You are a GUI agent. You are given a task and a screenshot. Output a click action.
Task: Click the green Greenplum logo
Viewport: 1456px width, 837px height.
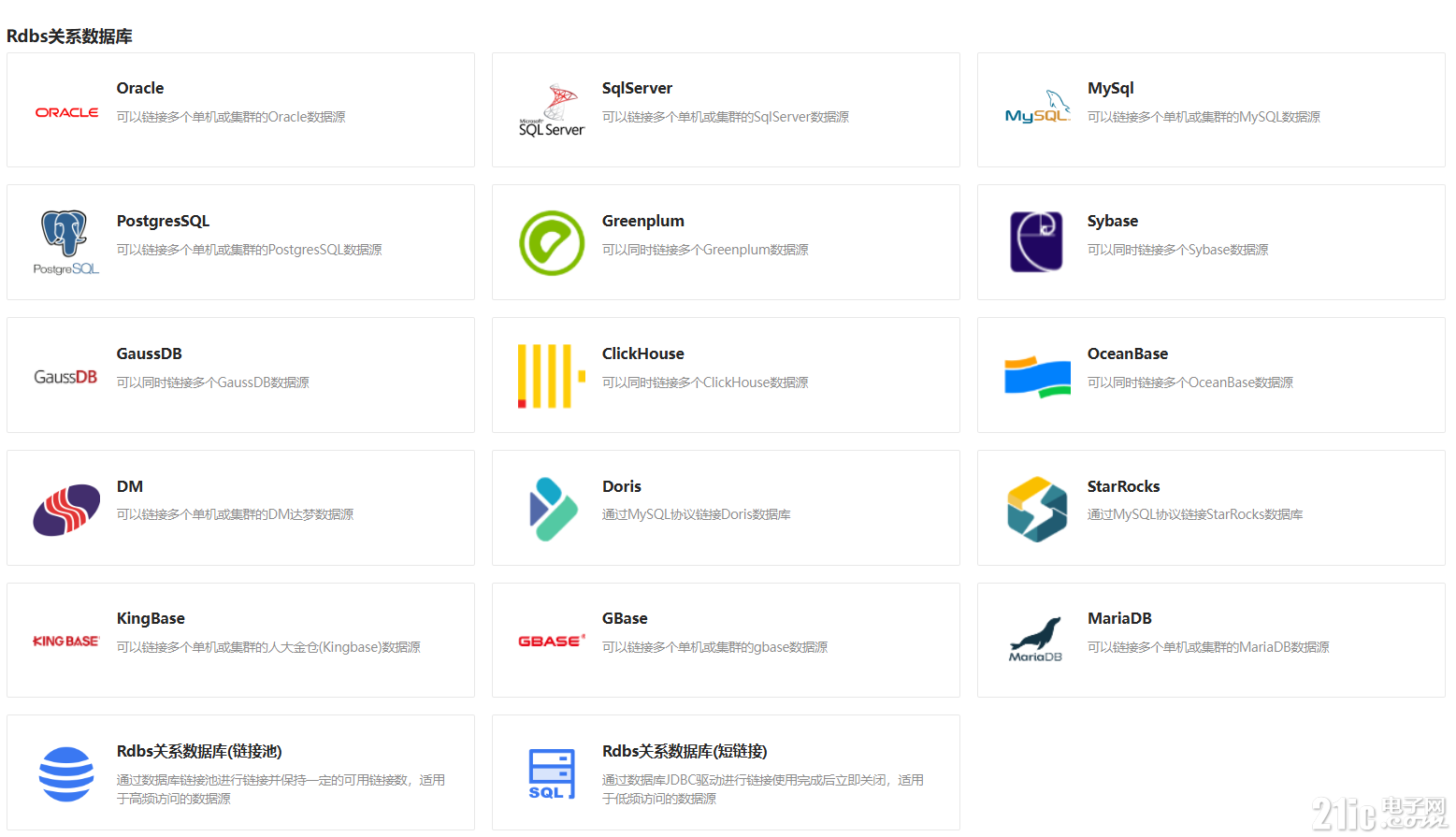[552, 242]
